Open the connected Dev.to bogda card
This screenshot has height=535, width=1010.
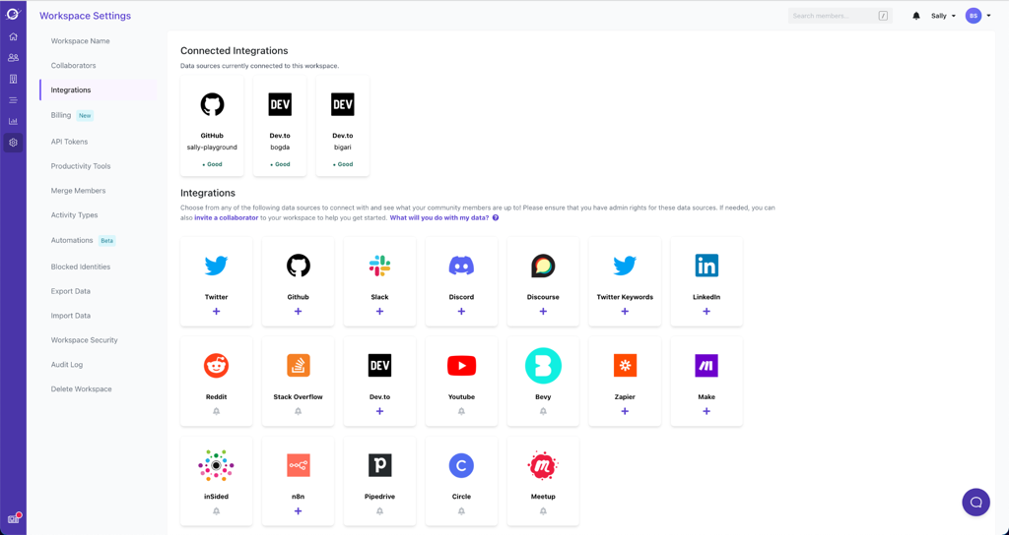280,126
